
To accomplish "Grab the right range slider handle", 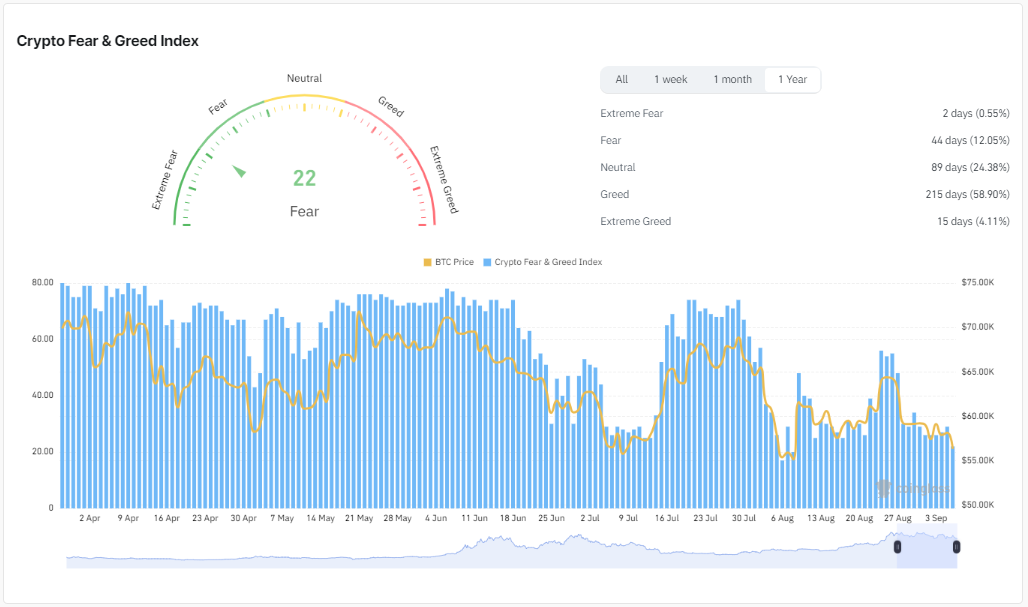I will 957,547.
